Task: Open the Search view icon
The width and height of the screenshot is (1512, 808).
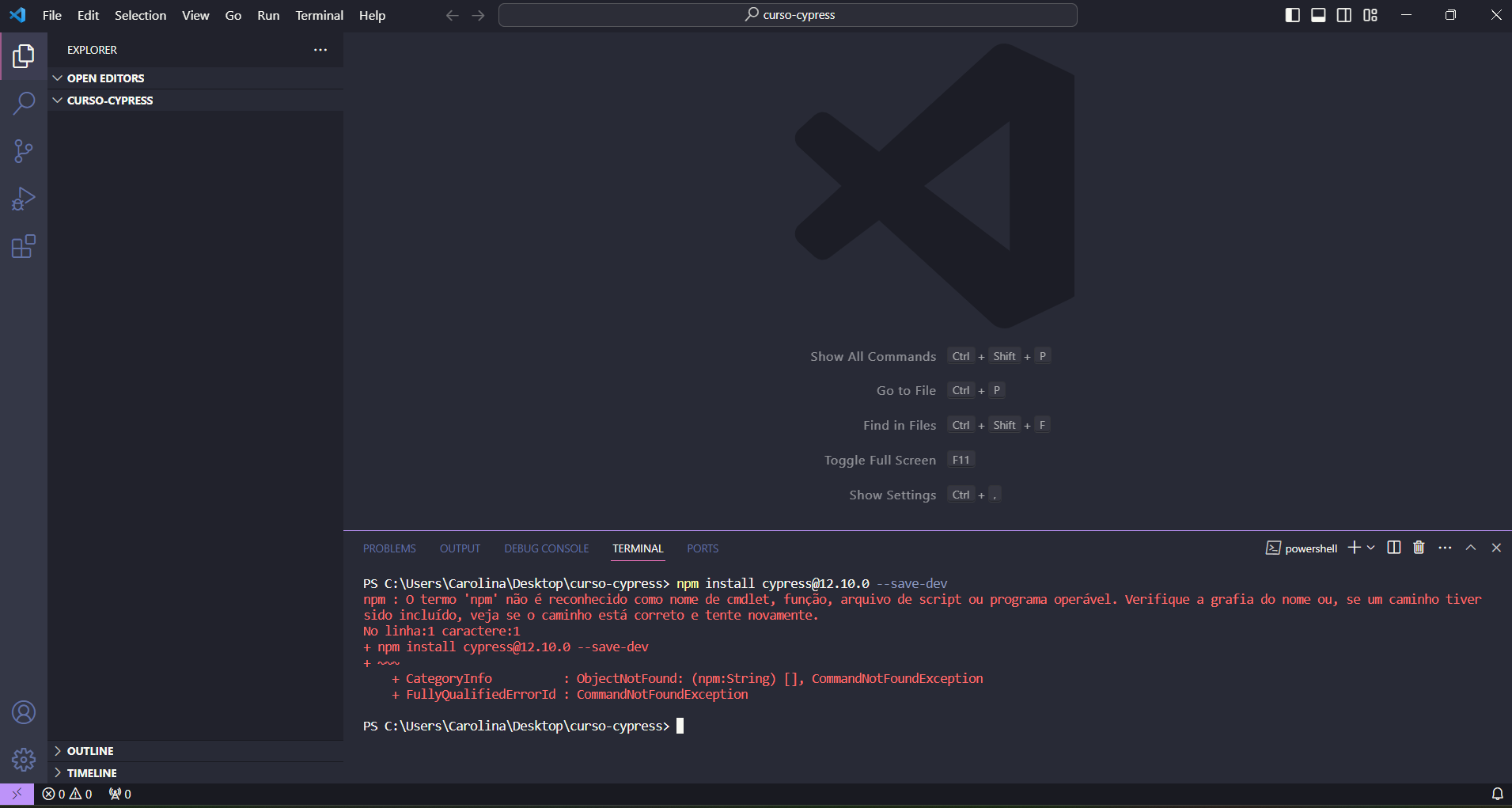Action: click(24, 104)
